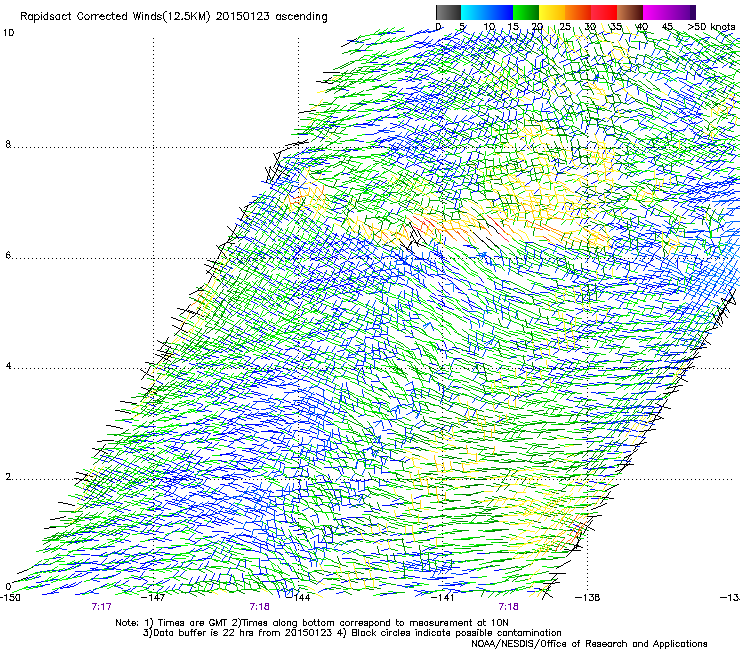Click the "7:18" time label right of -141

[x=508, y=607]
